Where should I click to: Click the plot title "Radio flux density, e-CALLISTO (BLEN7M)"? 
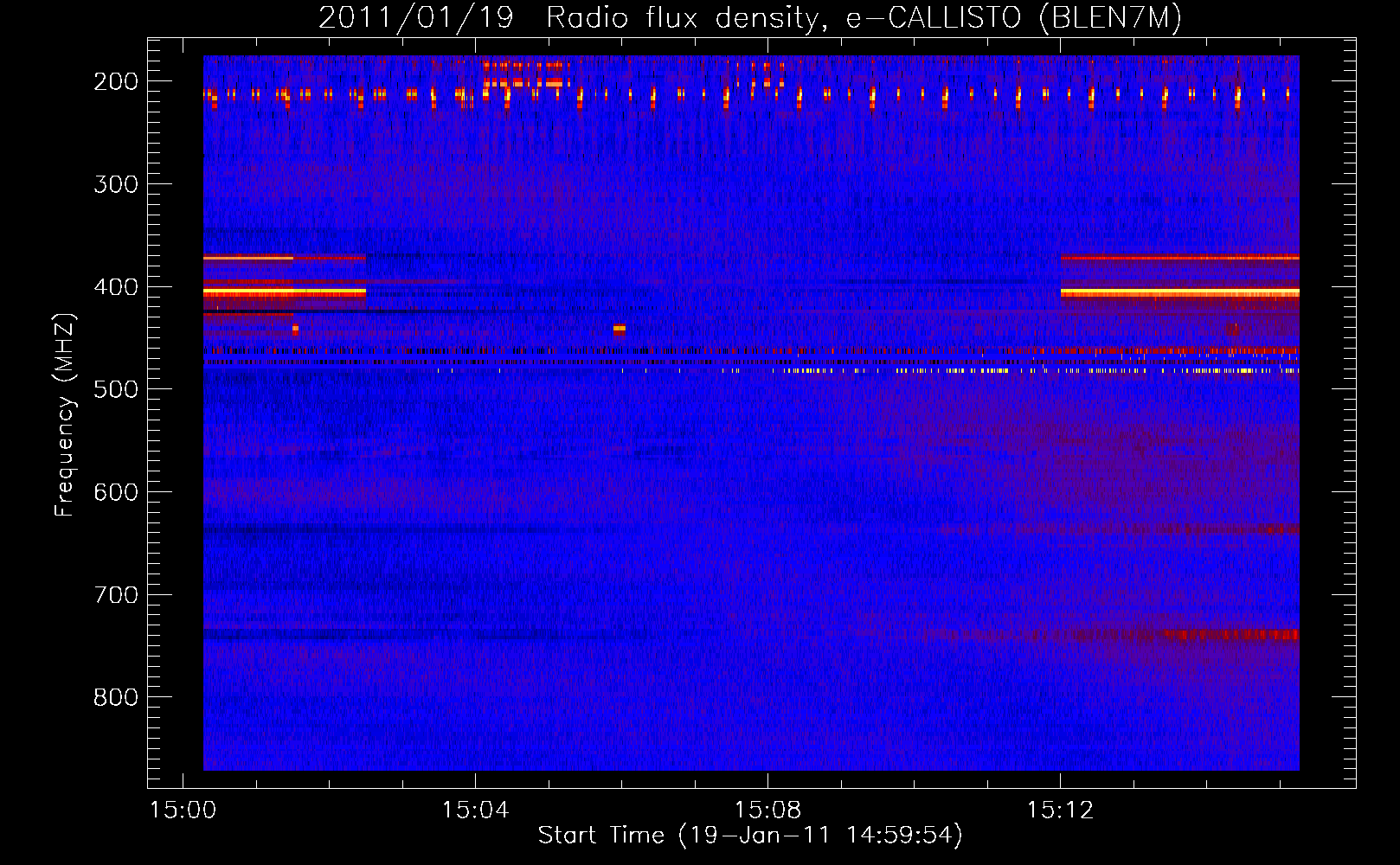pyautogui.click(x=864, y=17)
